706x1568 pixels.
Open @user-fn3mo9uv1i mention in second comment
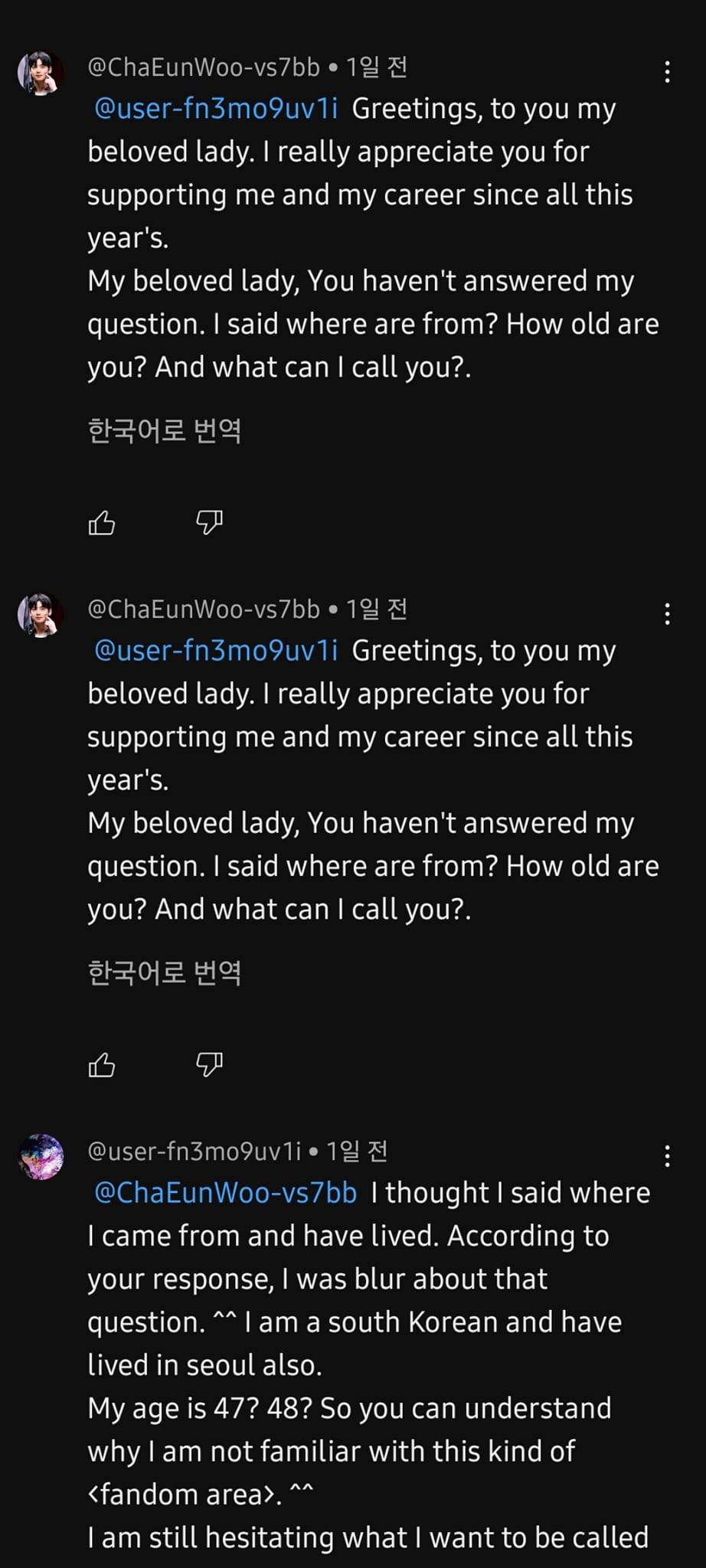coord(216,651)
